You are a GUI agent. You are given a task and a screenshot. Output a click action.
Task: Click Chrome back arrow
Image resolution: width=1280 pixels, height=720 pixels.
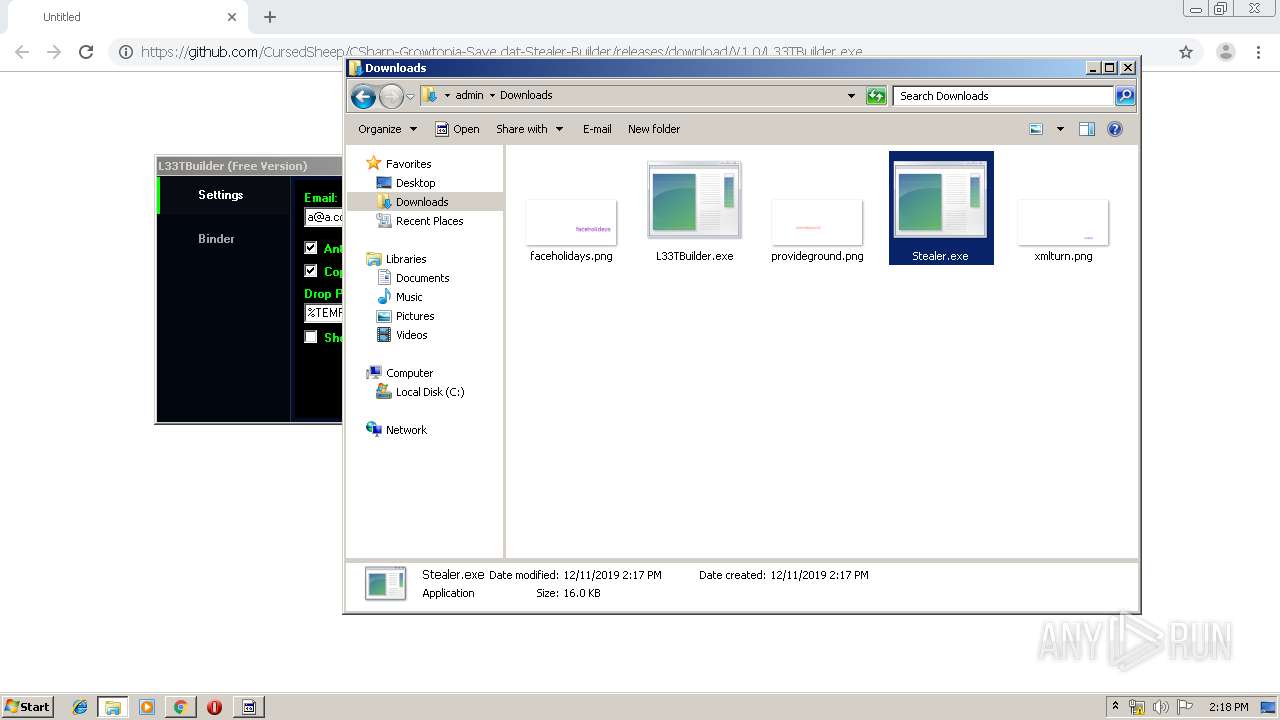(x=22, y=52)
